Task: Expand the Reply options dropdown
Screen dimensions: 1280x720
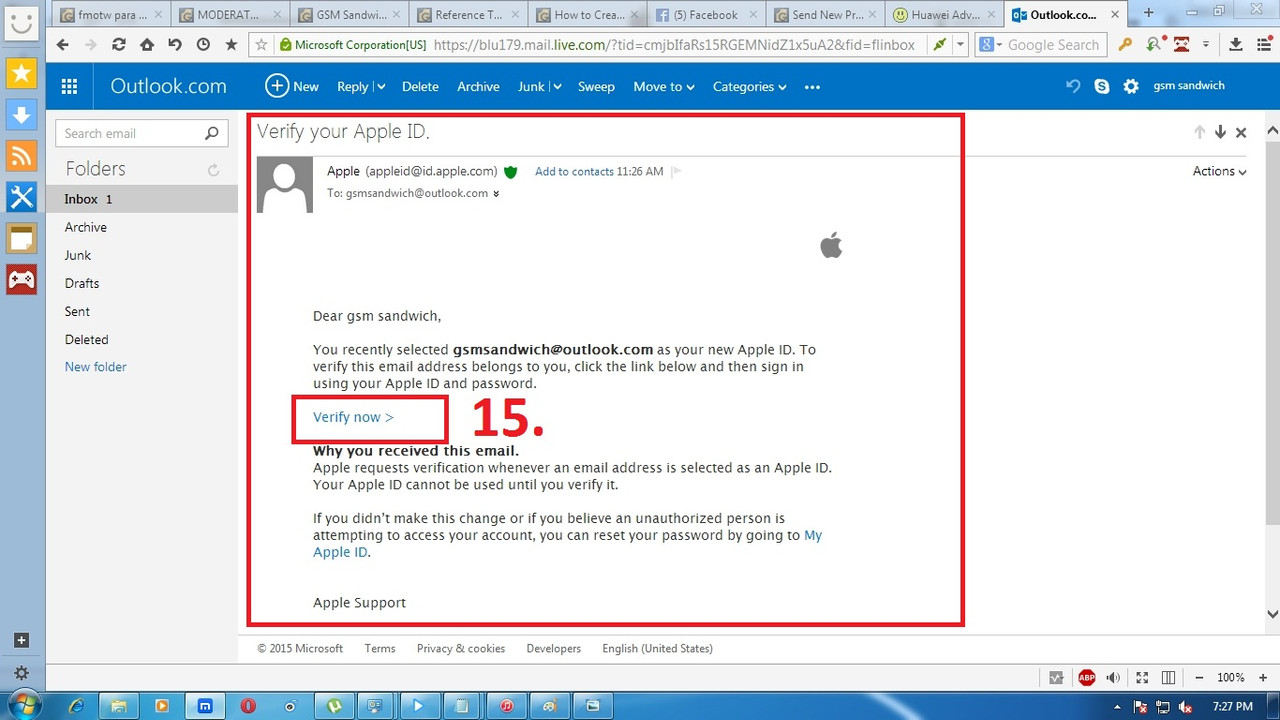Action: tap(380, 87)
